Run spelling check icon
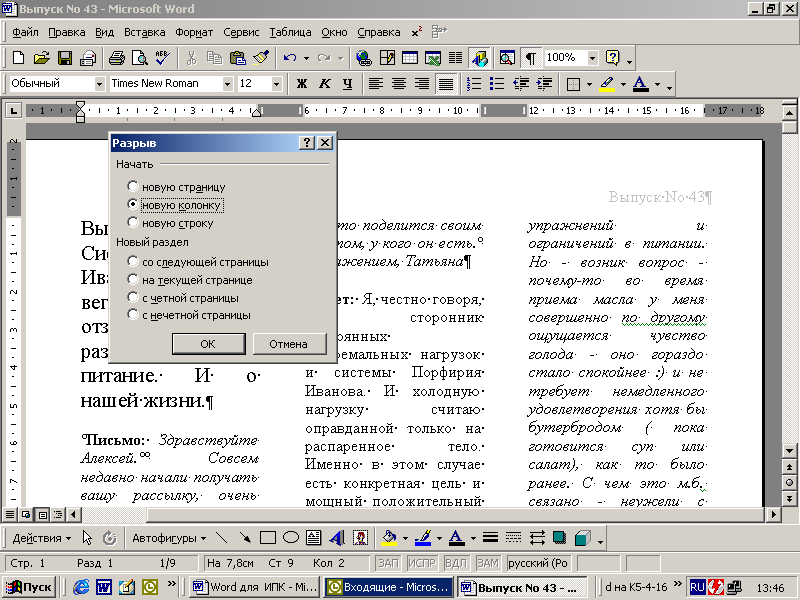Screen dimensions: 800x600 [163, 58]
